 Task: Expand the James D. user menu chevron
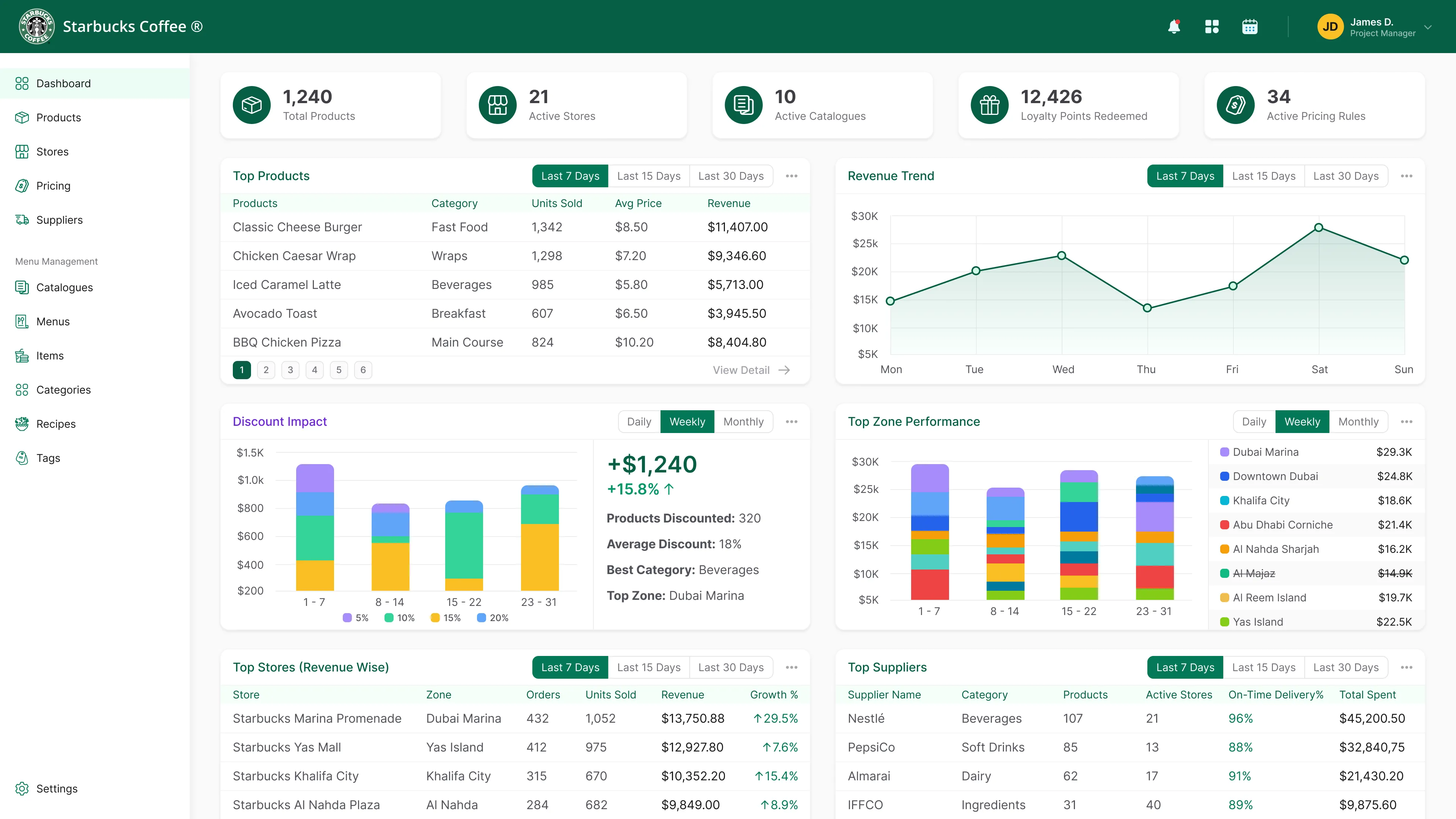[x=1428, y=27]
